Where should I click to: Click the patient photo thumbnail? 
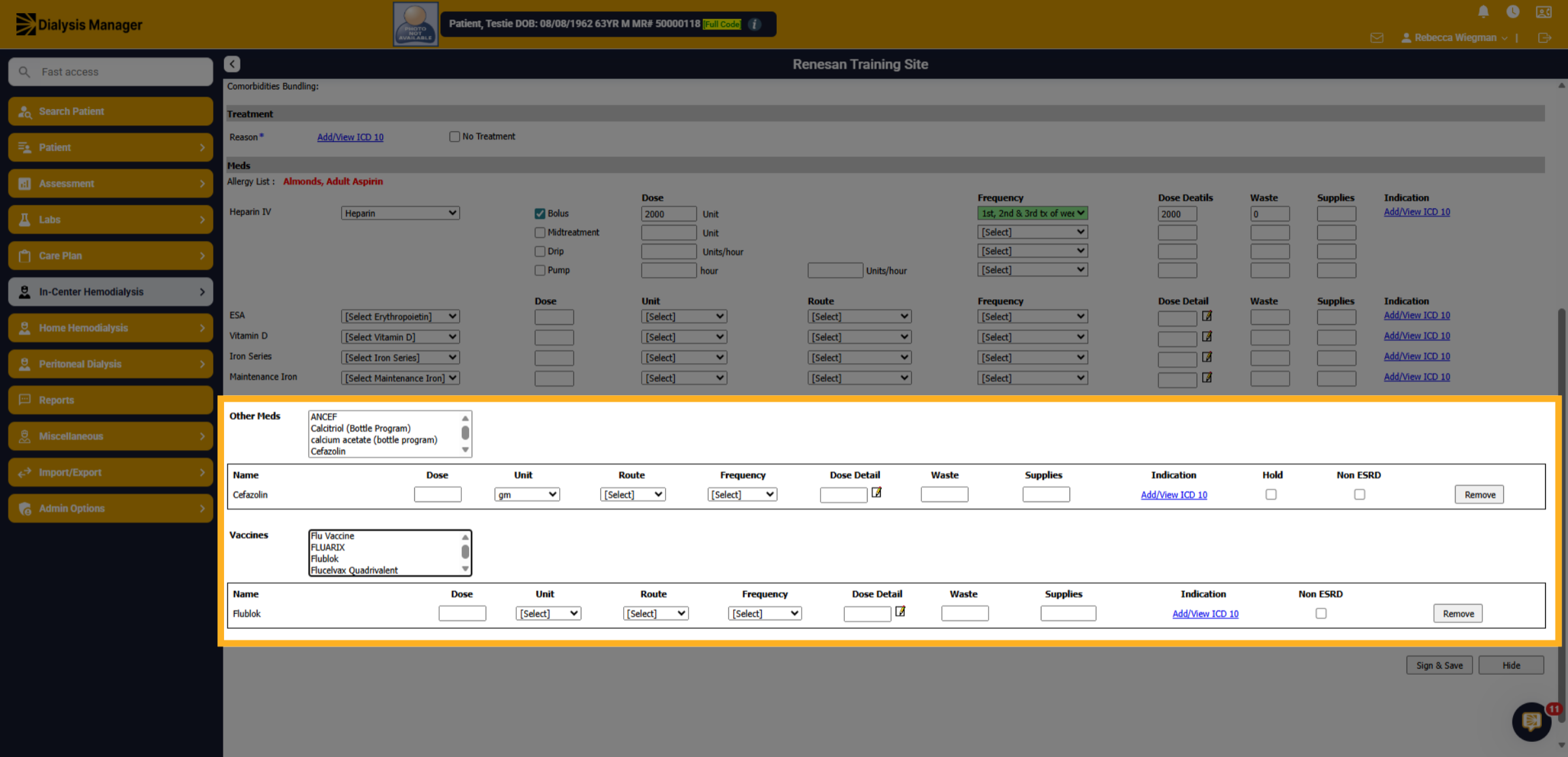coord(416,24)
